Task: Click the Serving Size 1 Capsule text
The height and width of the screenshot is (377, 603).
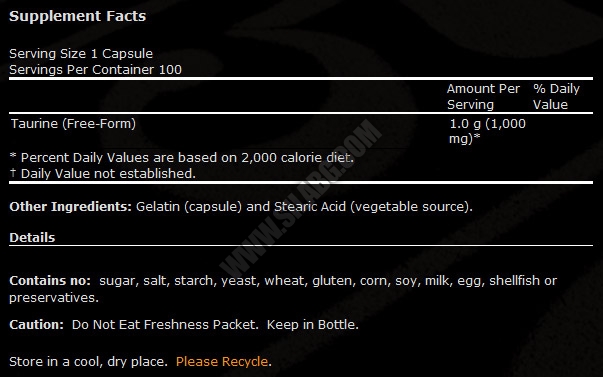Action: tap(81, 53)
